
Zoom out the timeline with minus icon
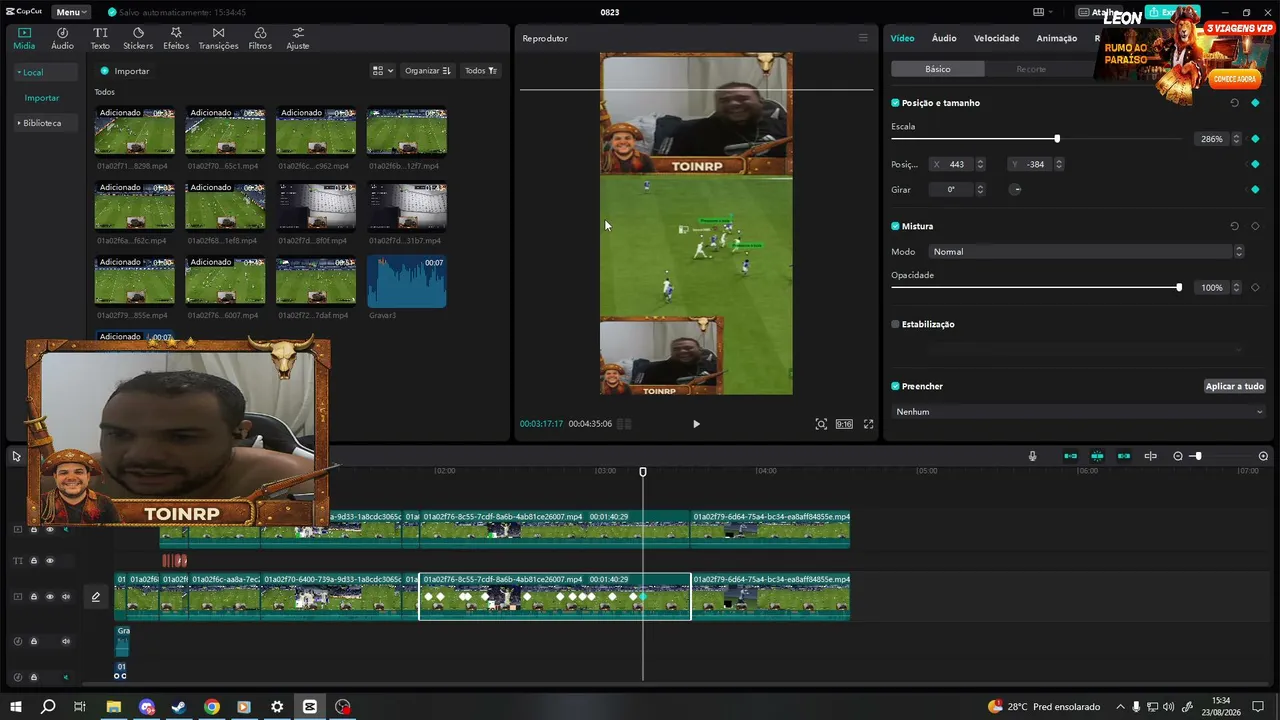click(x=1178, y=456)
